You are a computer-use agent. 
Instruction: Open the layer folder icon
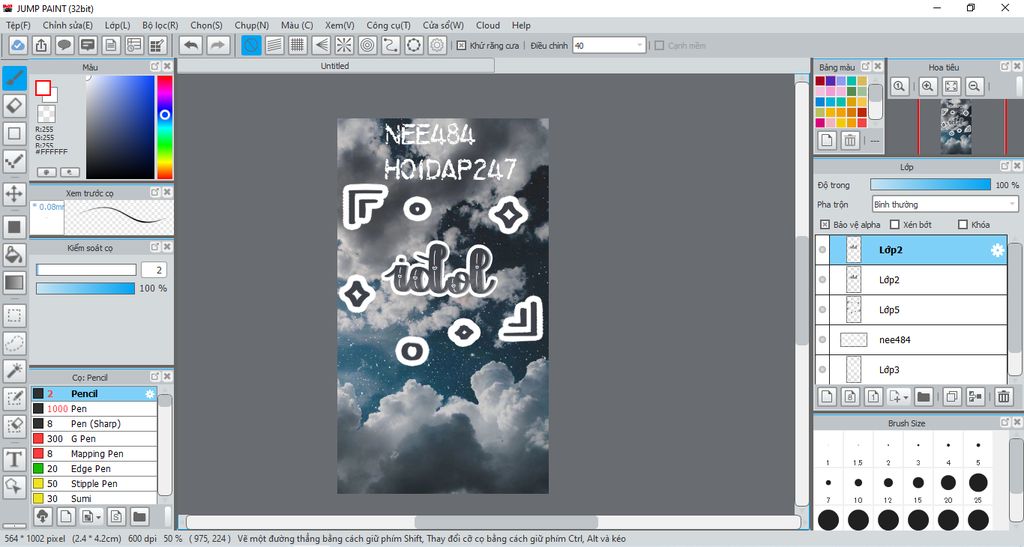(x=923, y=396)
